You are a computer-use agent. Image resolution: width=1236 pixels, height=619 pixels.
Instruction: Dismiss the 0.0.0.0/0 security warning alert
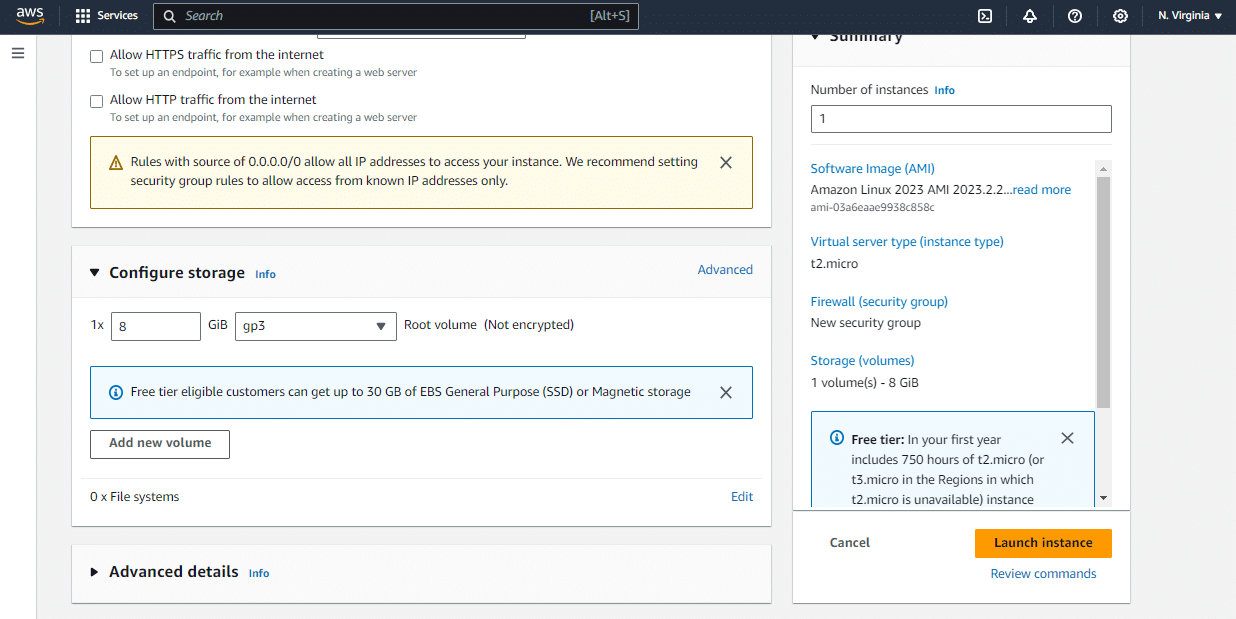click(726, 162)
